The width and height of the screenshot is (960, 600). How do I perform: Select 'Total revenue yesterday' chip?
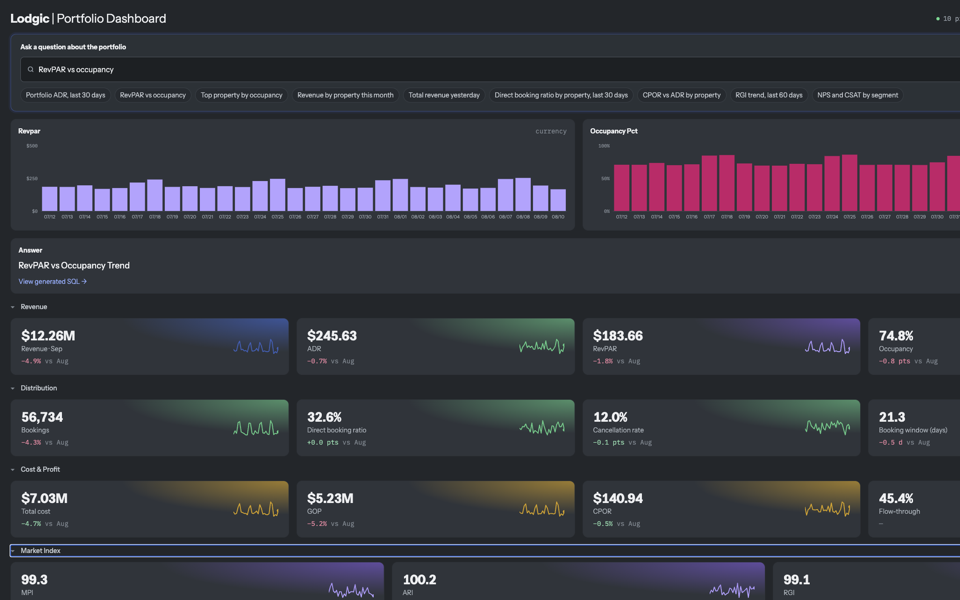(444, 95)
